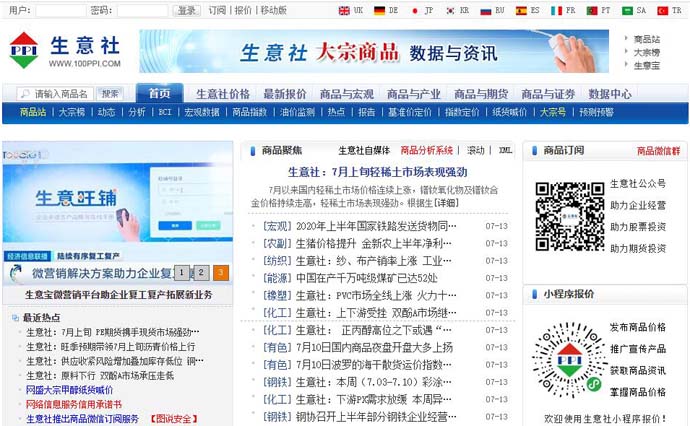Focus the 请输入商品名 search input
Screen dimensions: 690x426
pyautogui.click(x=55, y=94)
